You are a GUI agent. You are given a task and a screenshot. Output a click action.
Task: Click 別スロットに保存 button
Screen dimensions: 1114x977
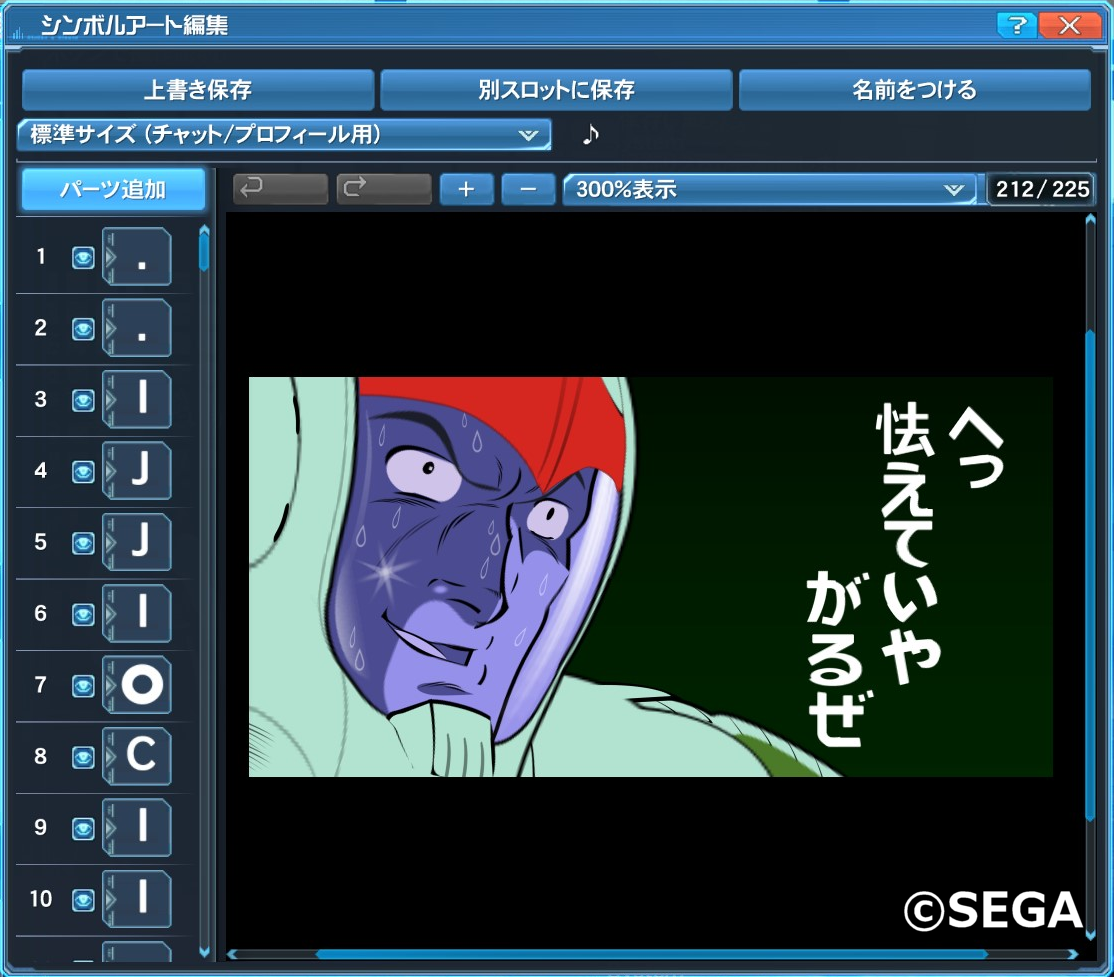pos(556,90)
